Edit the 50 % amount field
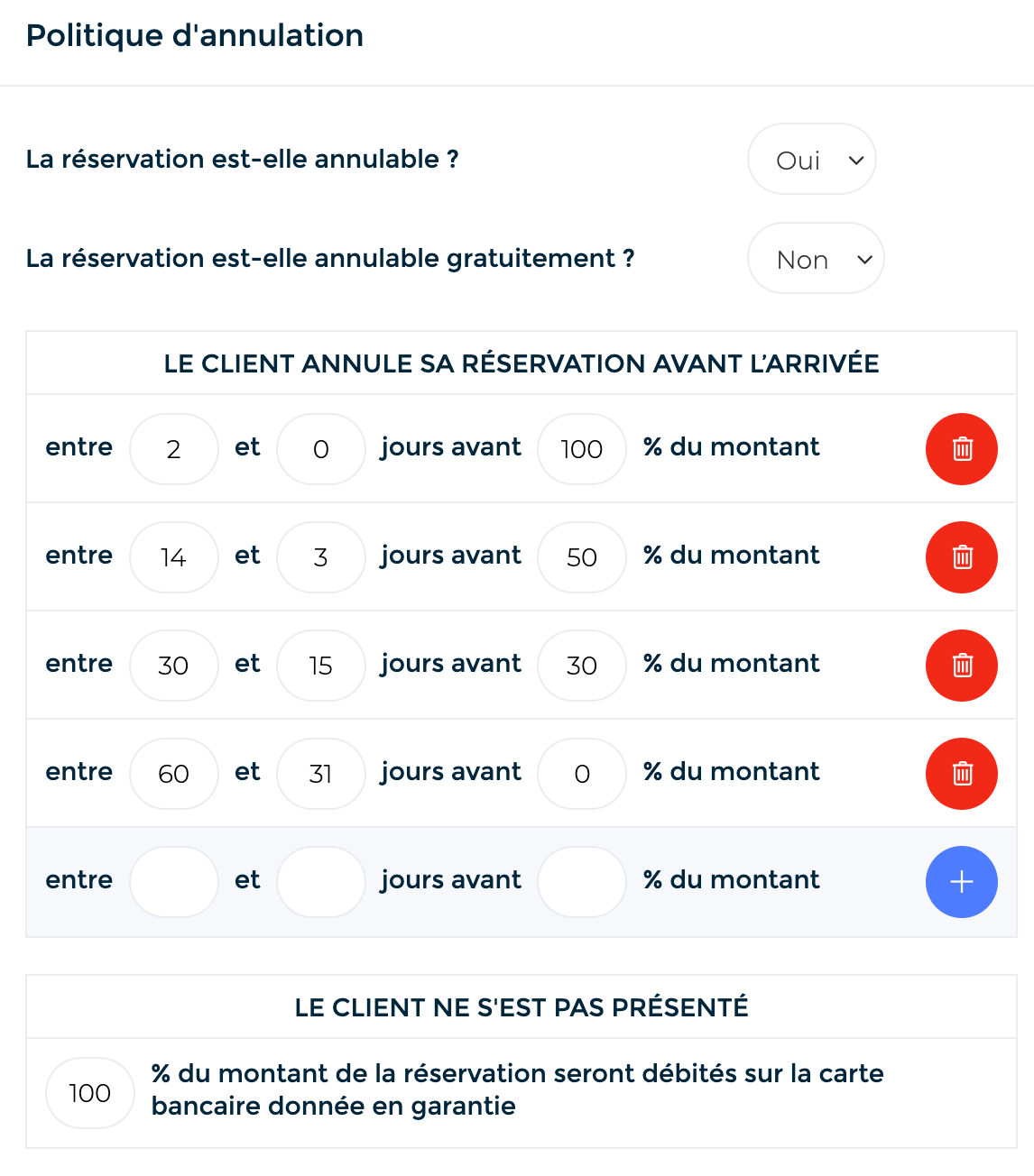Screen dimensions: 1034x1176 coord(582,557)
